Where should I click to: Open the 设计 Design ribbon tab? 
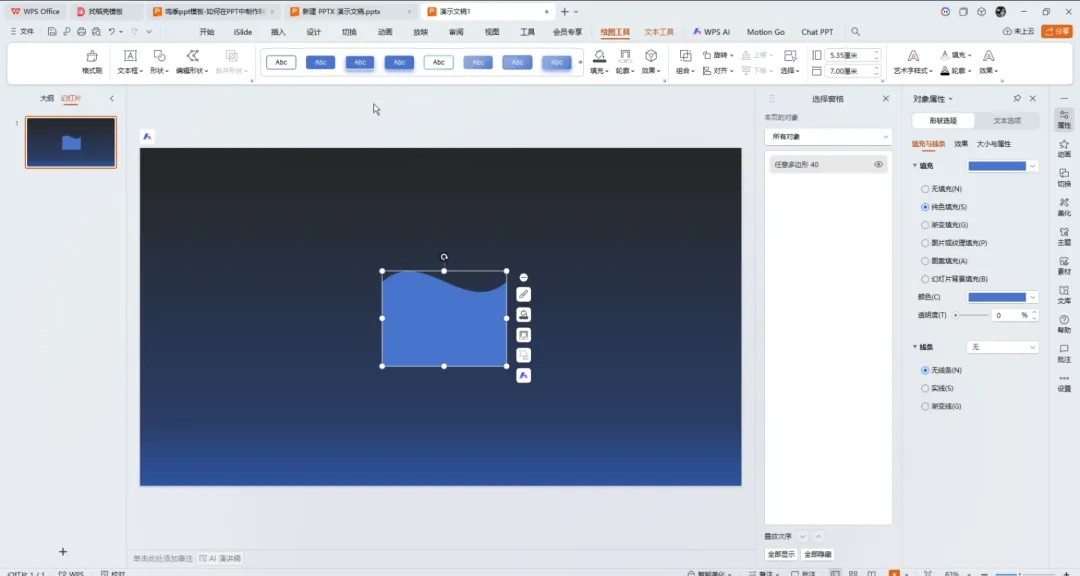(x=313, y=32)
